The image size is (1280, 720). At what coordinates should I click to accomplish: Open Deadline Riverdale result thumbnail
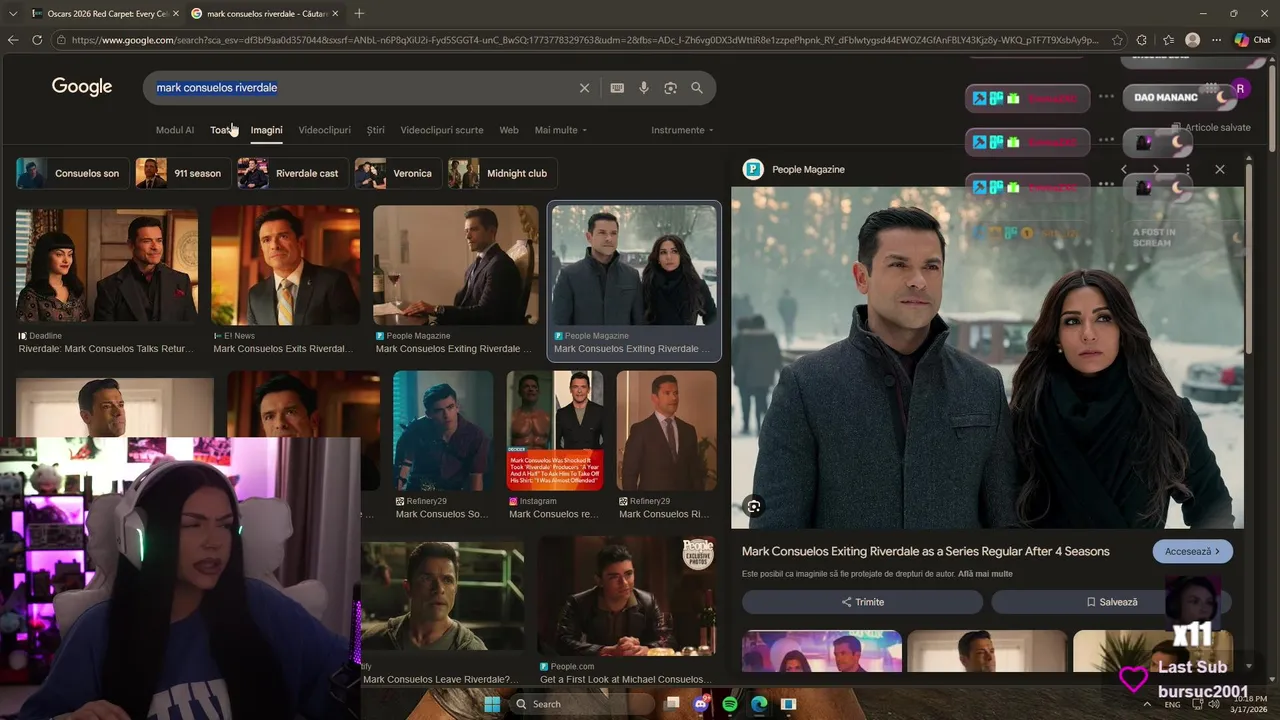coord(107,265)
